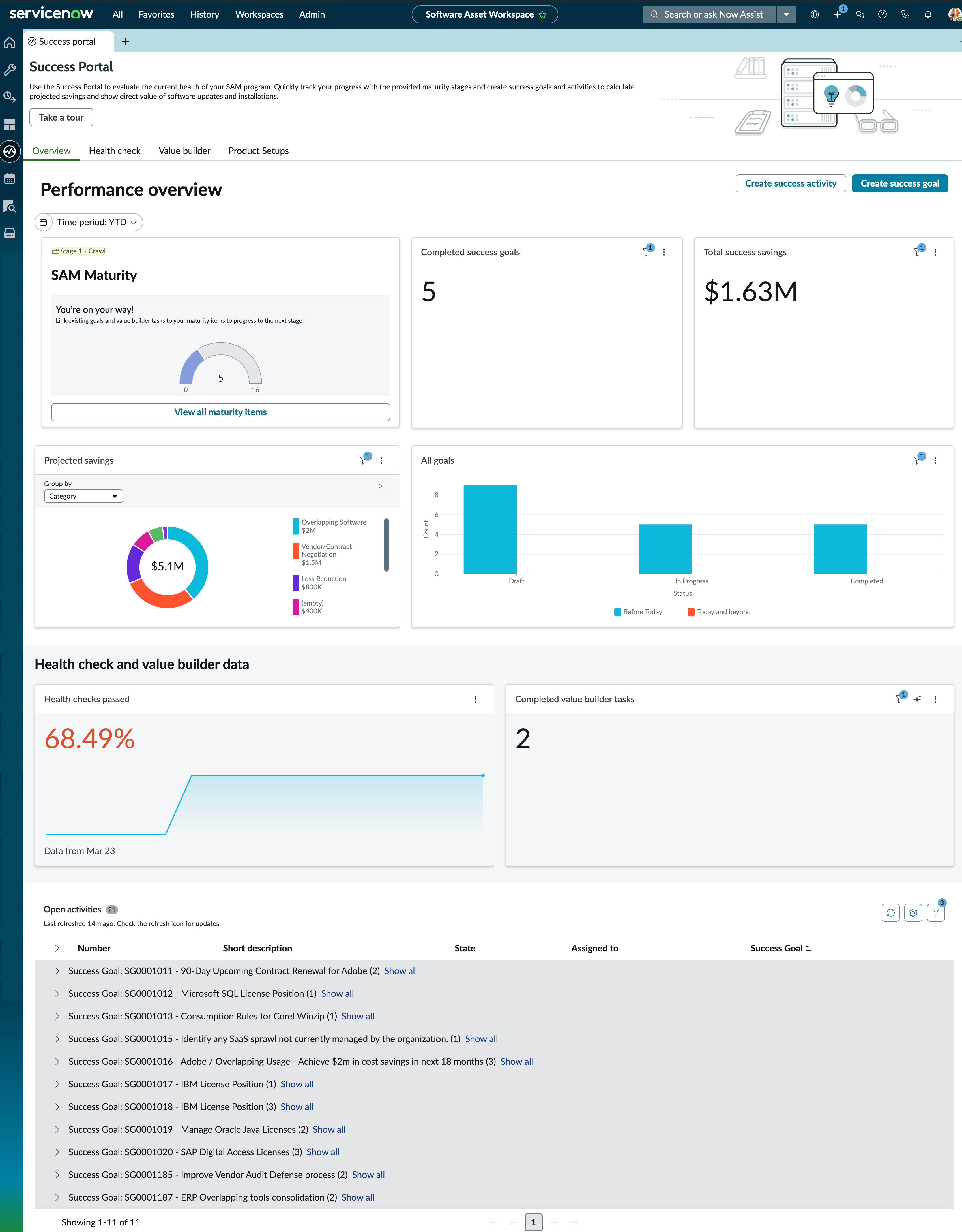Expand Success Goal SG0001012 Microsoft SQL group
The width and height of the screenshot is (962, 1232).
57,993
